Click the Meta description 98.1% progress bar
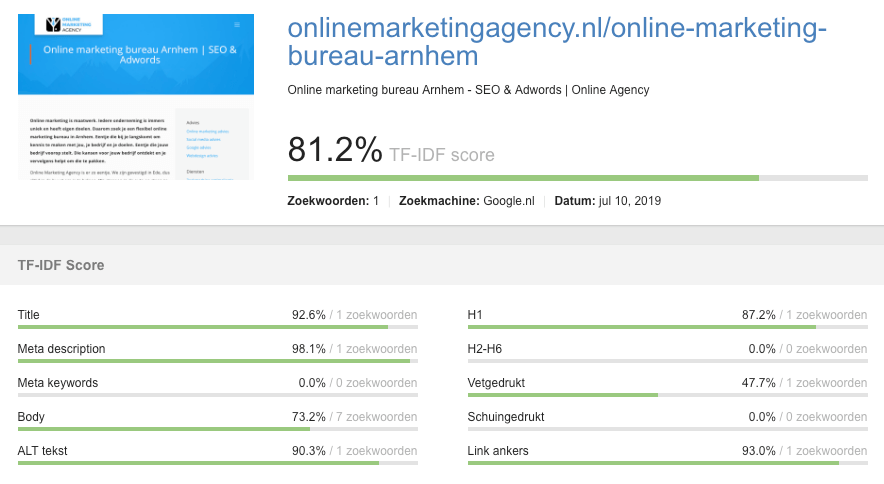The image size is (884, 484). click(x=218, y=361)
